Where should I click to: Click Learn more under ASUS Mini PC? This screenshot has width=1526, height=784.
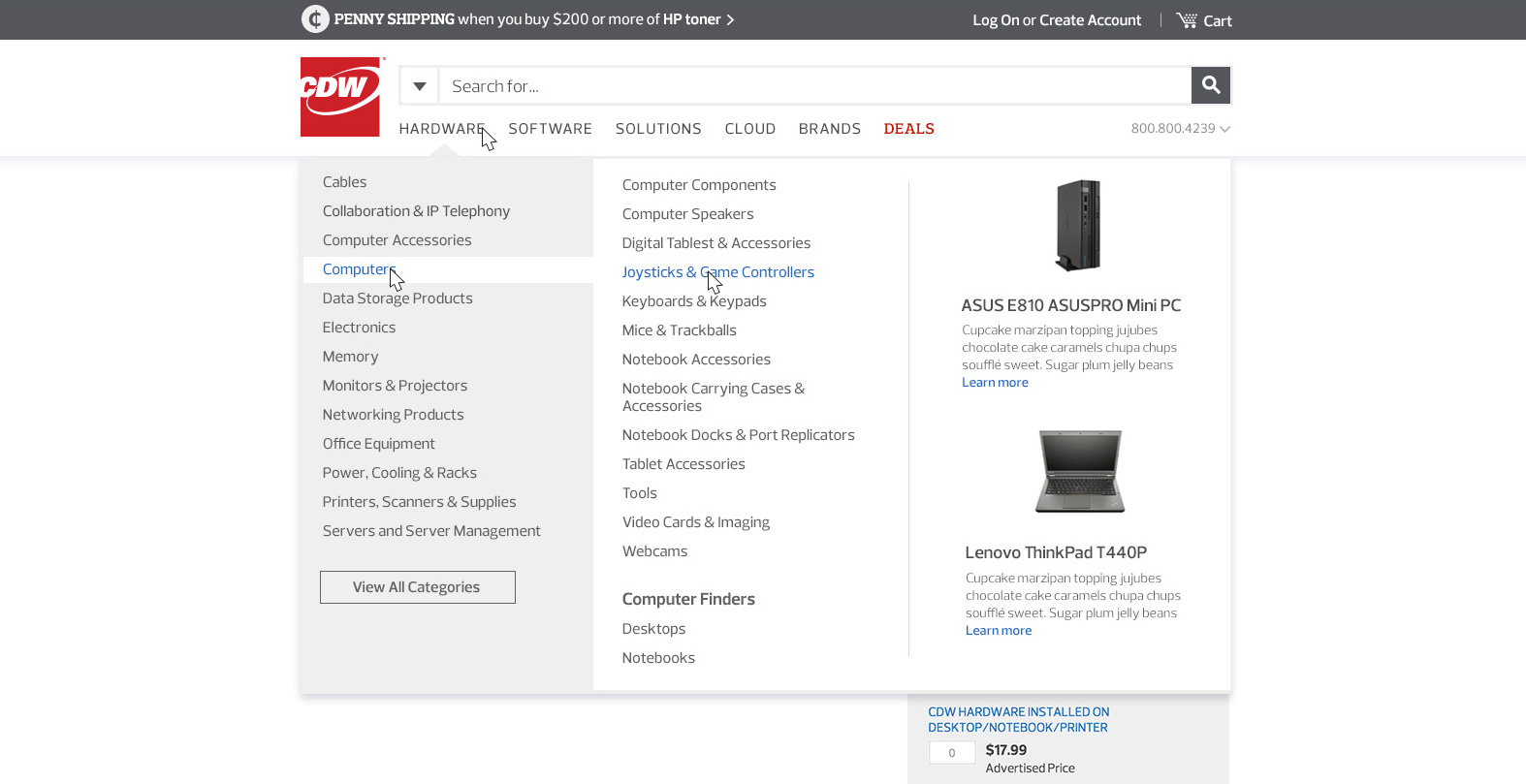pos(995,383)
